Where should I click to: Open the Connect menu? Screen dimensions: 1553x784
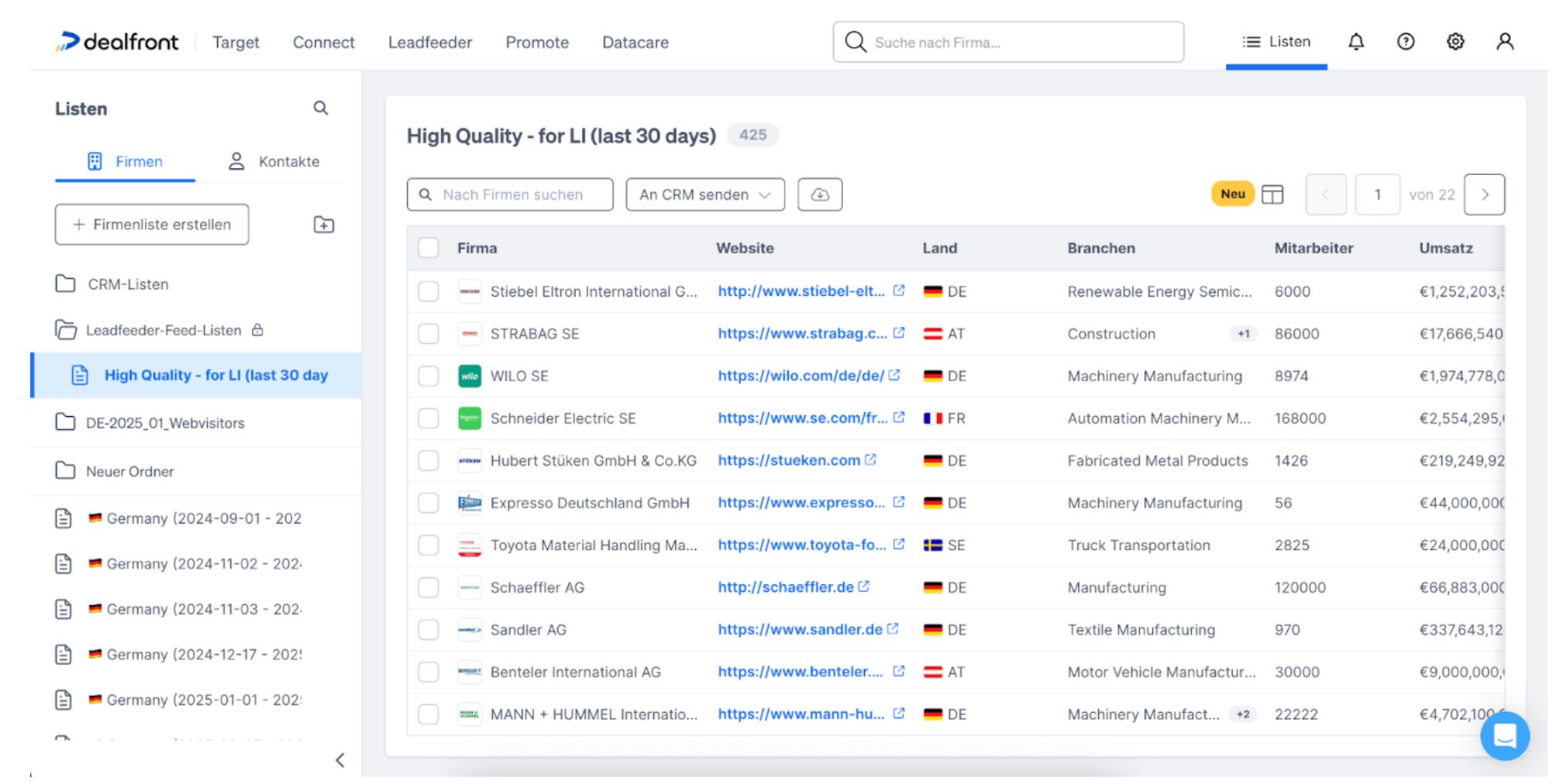pyautogui.click(x=323, y=43)
